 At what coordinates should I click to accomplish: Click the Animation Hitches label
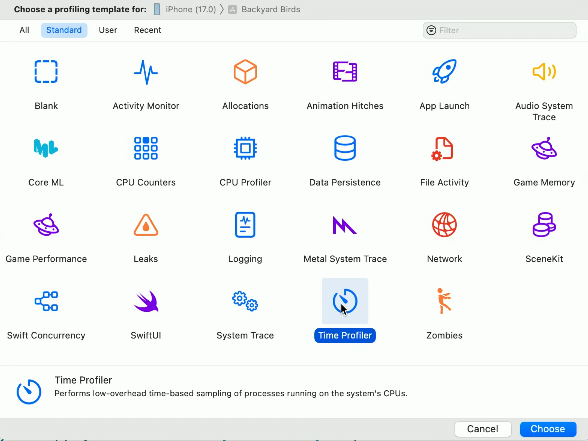point(345,106)
